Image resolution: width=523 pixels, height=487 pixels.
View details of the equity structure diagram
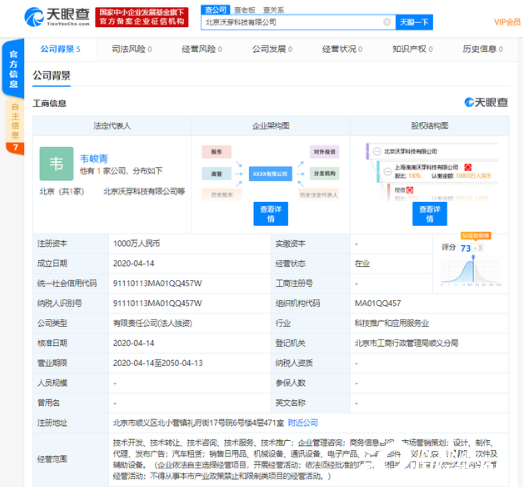pos(430,214)
